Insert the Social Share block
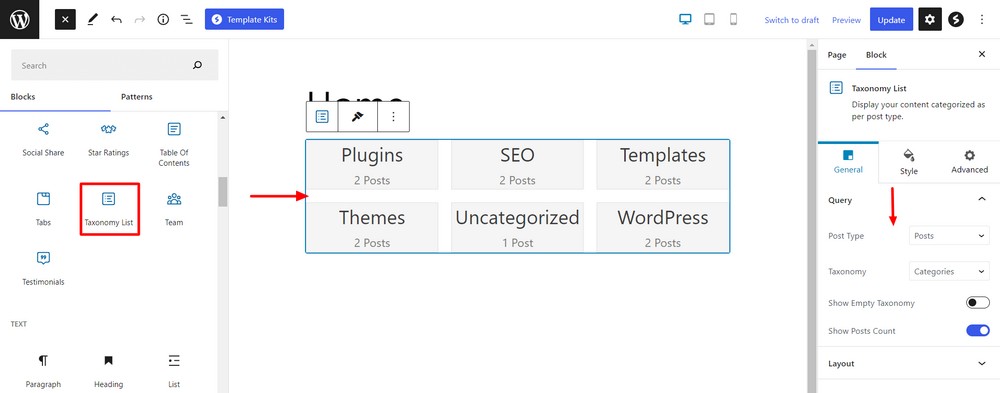The image size is (1000, 393). (x=43, y=140)
